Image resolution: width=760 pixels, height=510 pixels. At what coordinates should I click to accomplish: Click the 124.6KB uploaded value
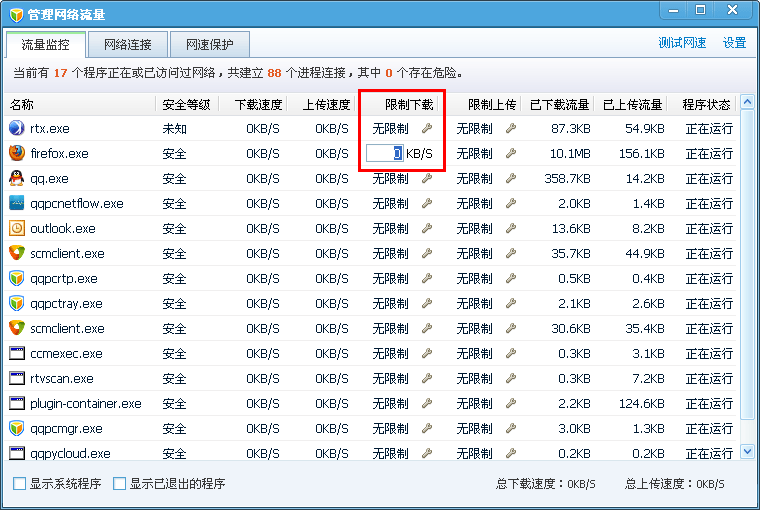(x=641, y=403)
